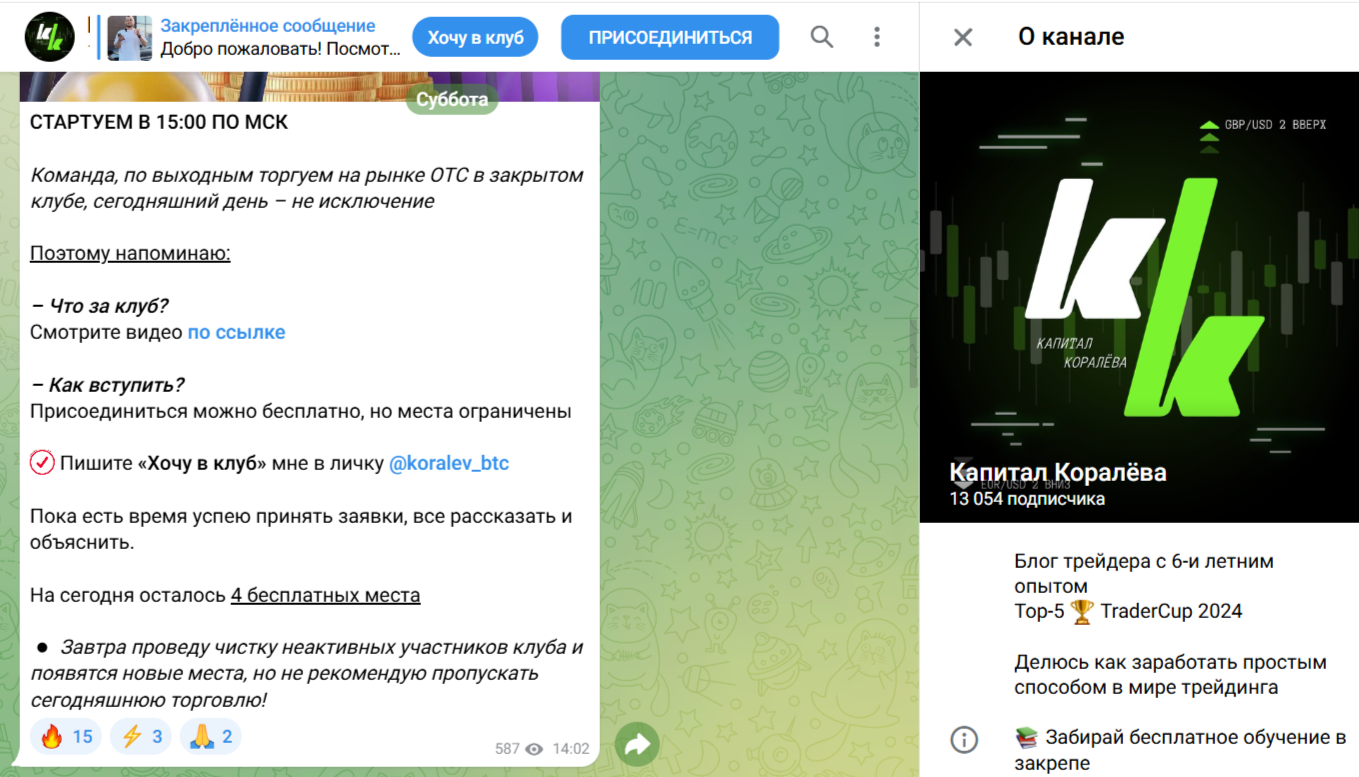Open the channel avatar in the header
The width and height of the screenshot is (1359, 777).
click(50, 37)
